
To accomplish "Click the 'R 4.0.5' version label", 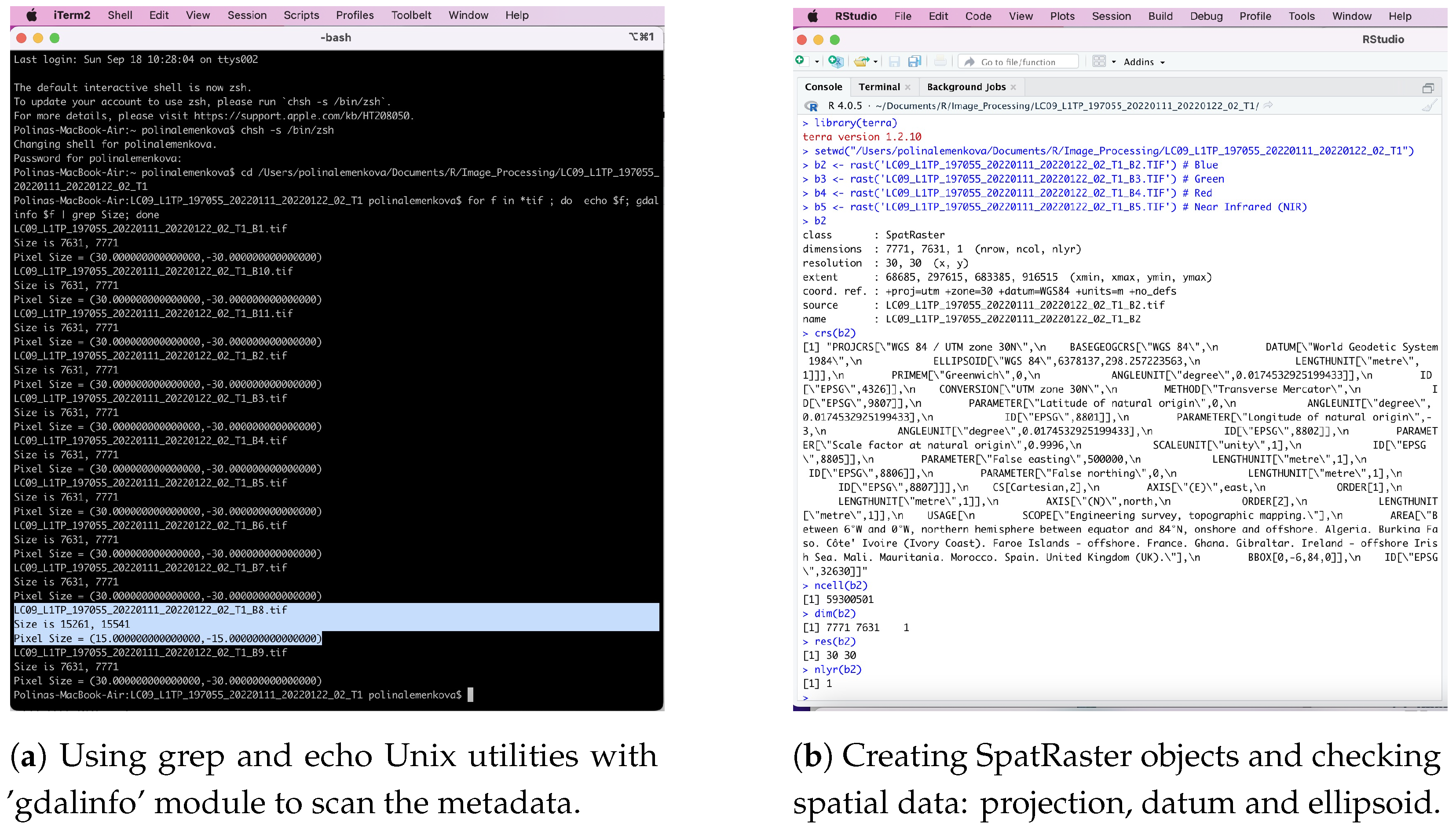I will pos(845,106).
